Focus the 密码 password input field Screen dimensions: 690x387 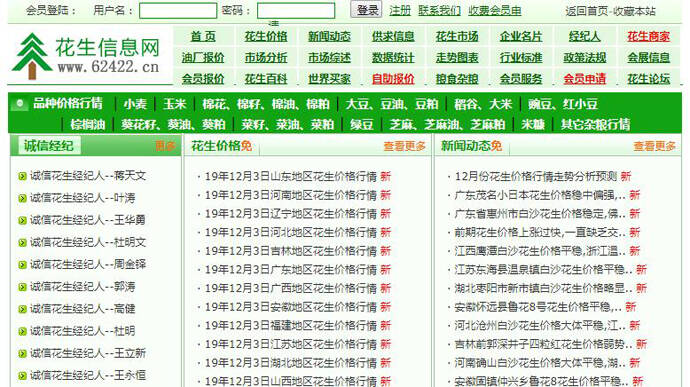(296, 11)
